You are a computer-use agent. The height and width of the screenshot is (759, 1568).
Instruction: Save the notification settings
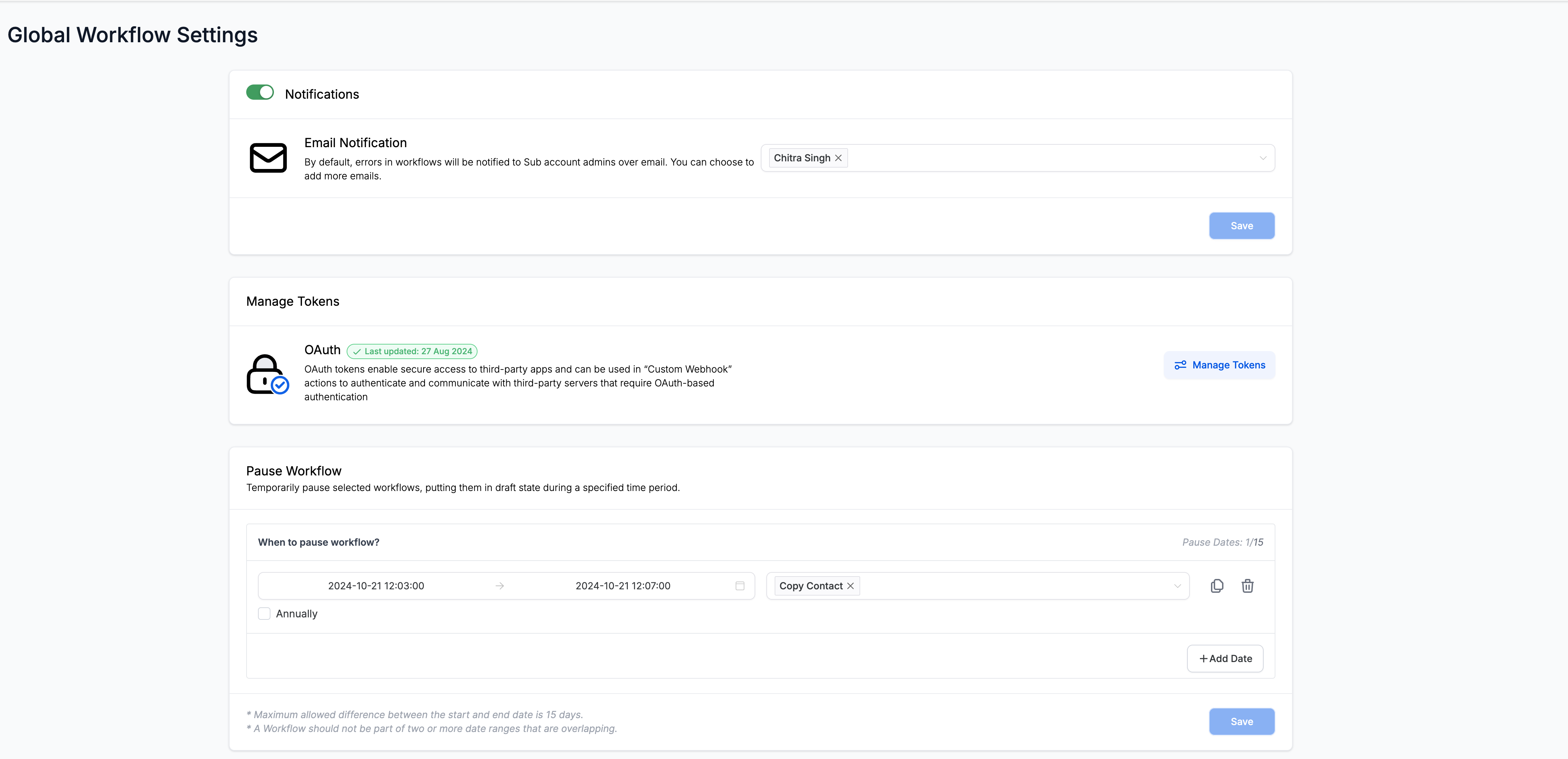(x=1241, y=226)
